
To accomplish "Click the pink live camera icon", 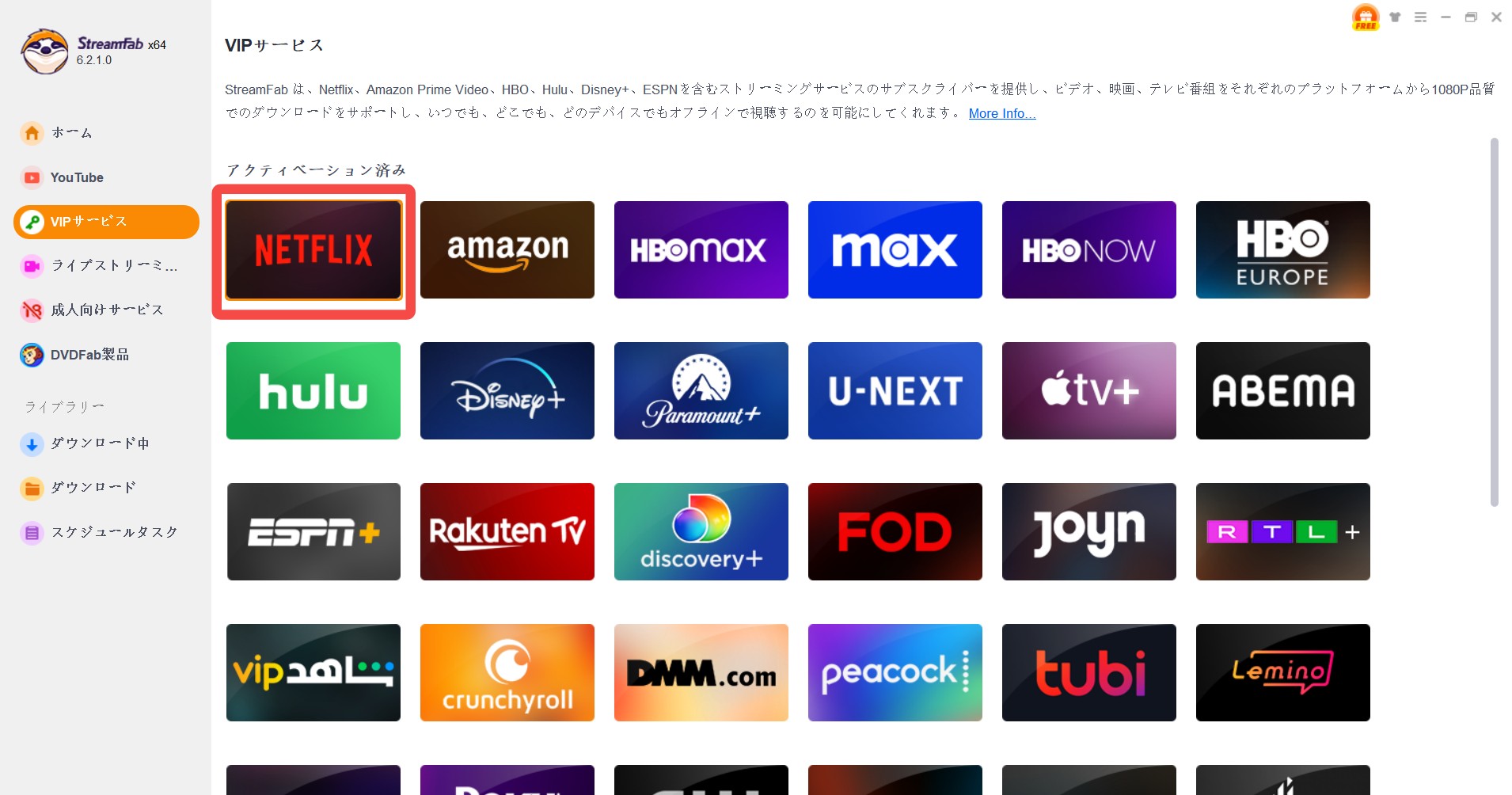I will point(32,266).
